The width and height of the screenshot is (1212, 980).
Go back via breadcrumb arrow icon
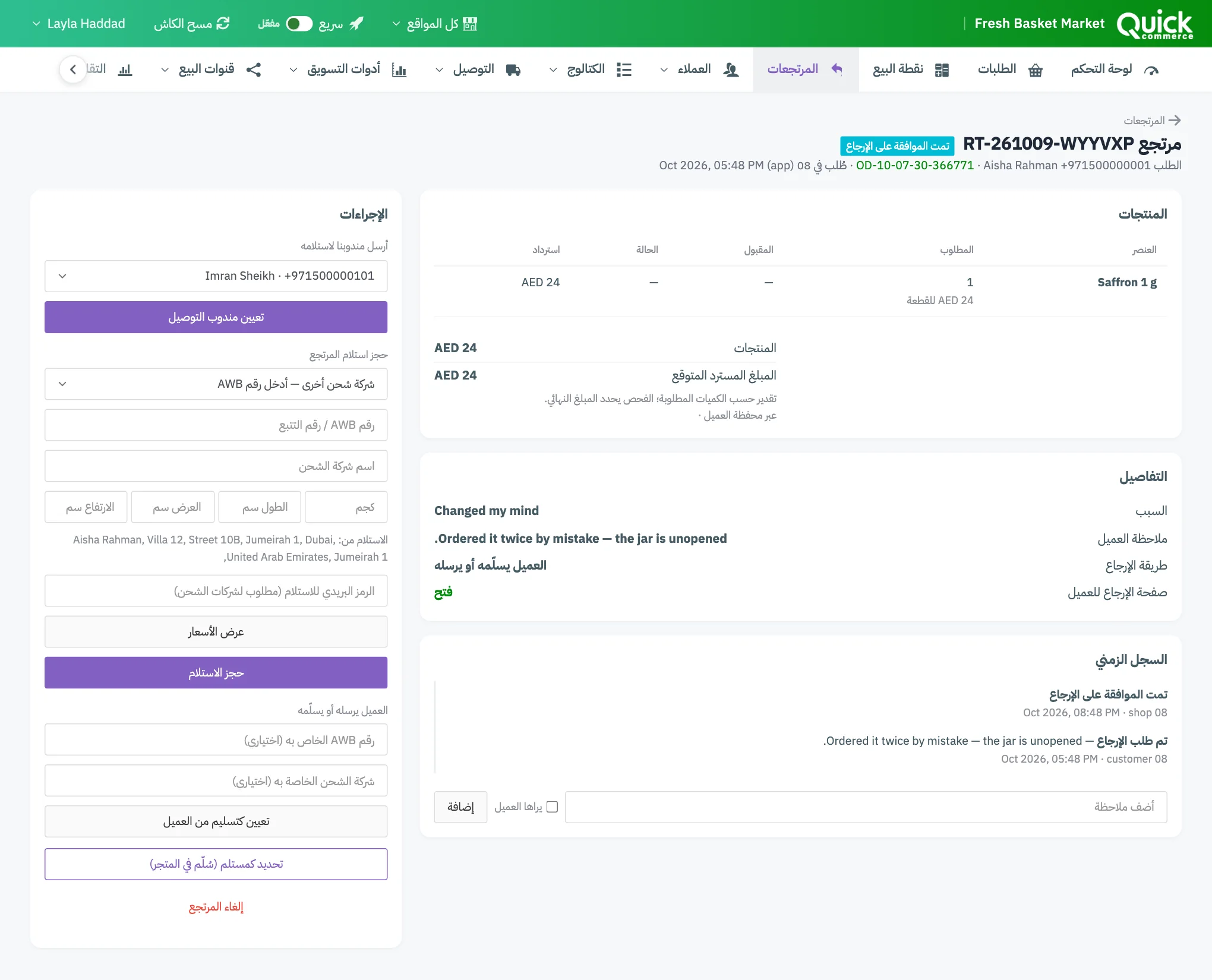1175,121
